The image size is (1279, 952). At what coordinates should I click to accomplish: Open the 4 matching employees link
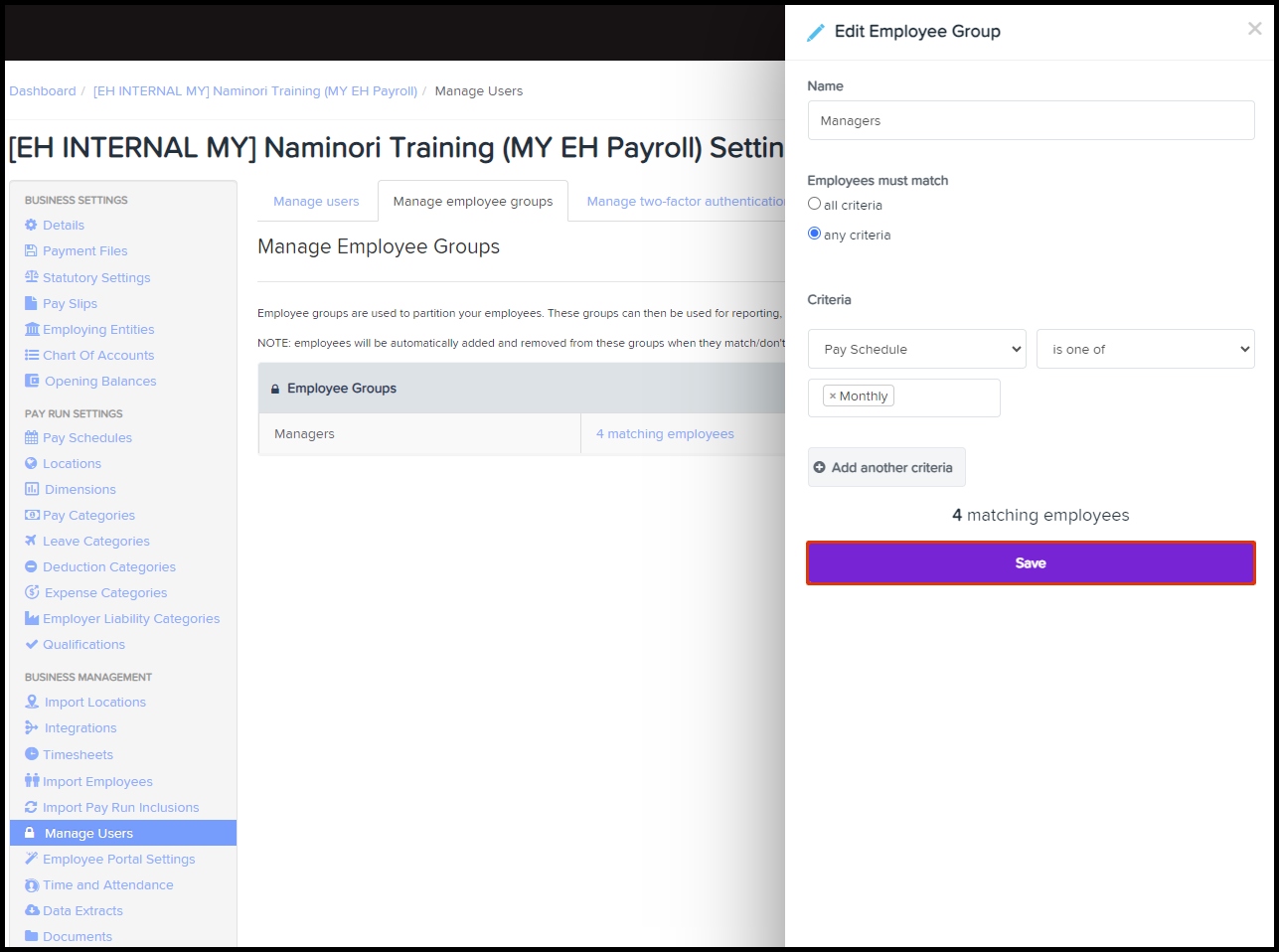point(665,434)
